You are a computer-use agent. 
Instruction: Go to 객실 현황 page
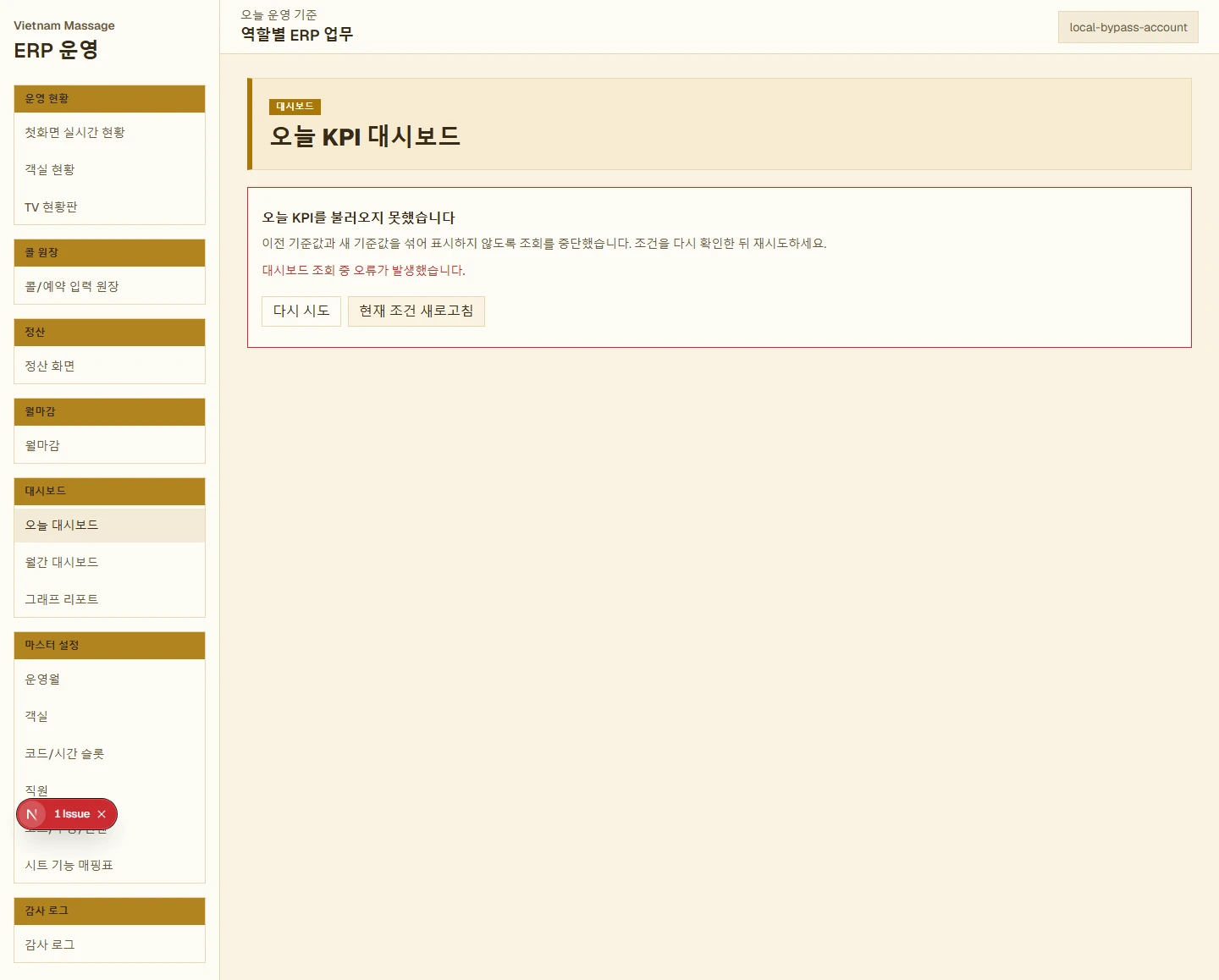point(109,169)
